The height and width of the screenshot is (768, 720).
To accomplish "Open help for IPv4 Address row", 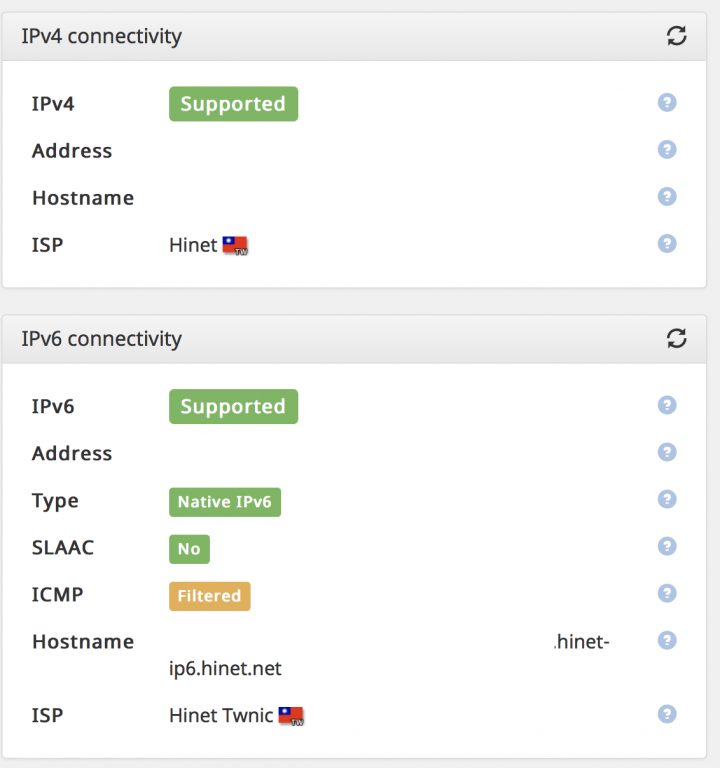I will click(x=667, y=149).
